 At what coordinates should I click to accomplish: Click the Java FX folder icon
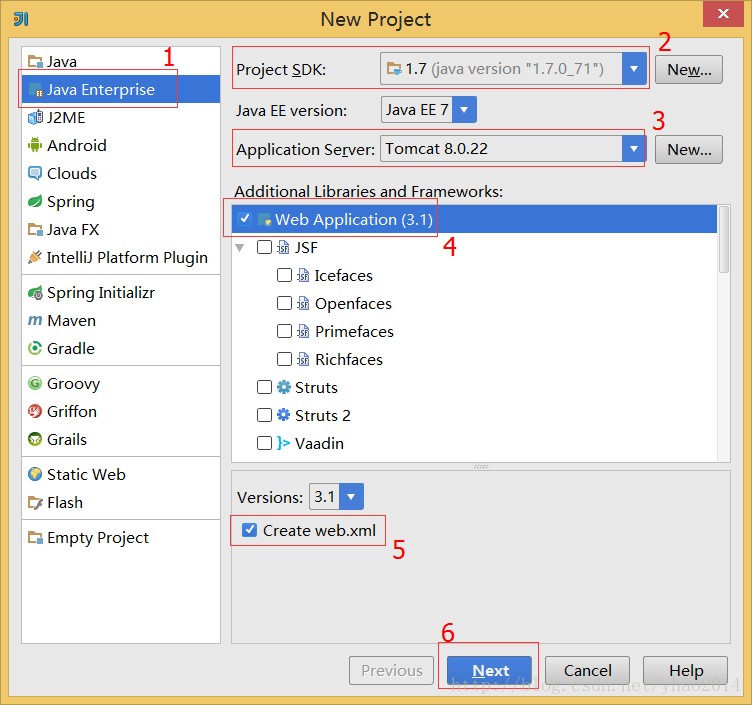coord(35,229)
